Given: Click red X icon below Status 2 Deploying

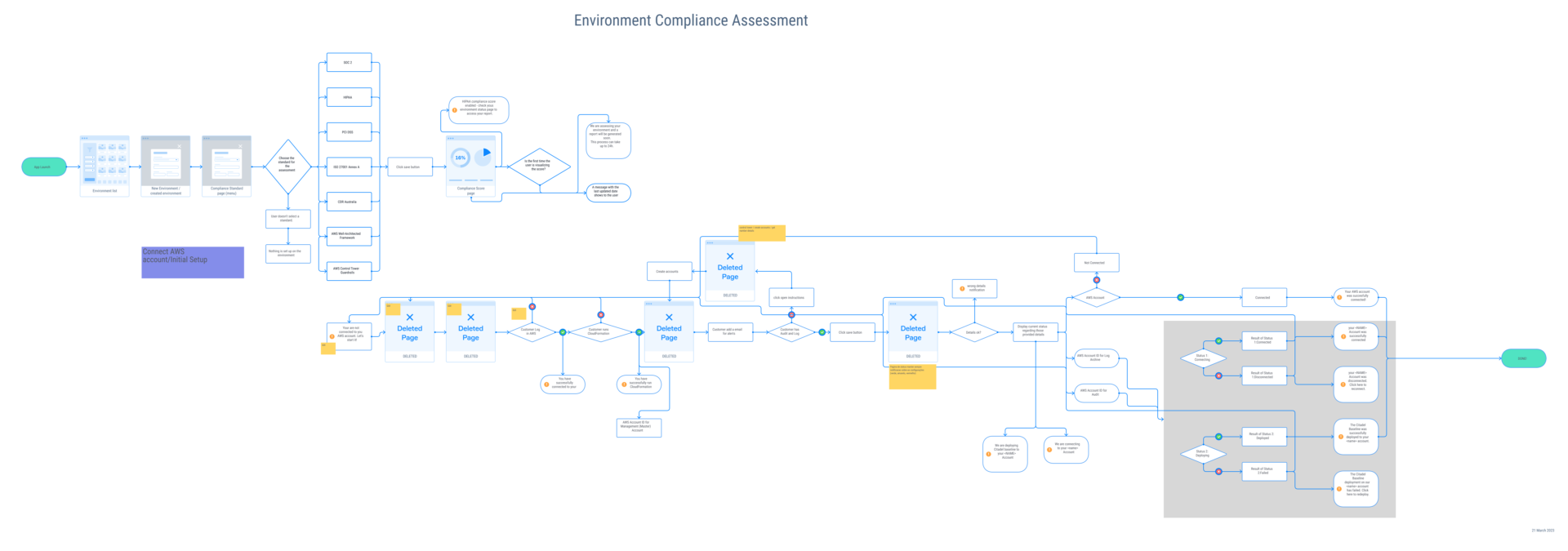Looking at the screenshot, I should point(1218,471).
